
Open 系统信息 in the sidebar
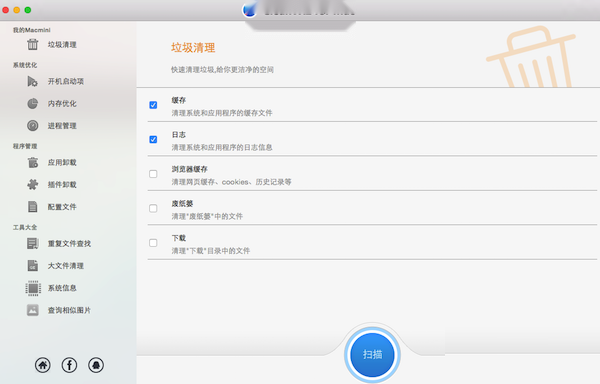(x=62, y=288)
